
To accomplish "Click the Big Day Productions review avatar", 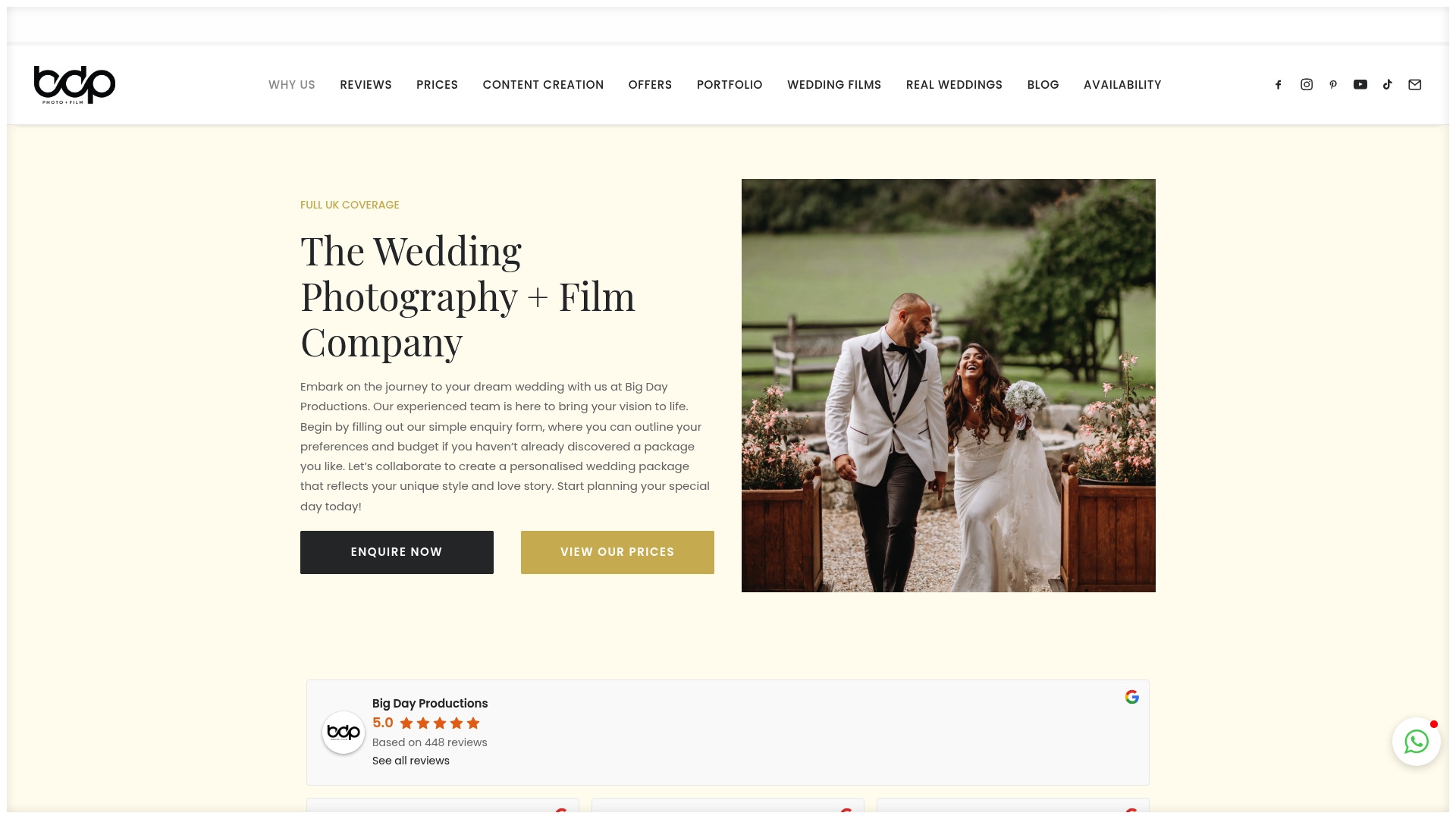I will point(344,732).
